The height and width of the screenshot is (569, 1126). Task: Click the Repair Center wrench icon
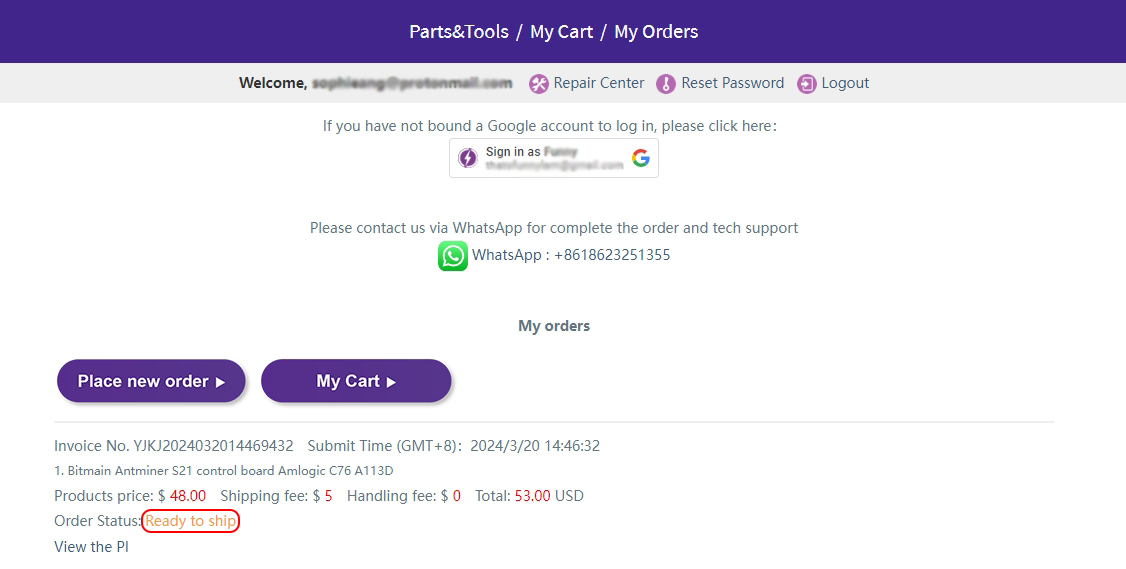coord(539,84)
